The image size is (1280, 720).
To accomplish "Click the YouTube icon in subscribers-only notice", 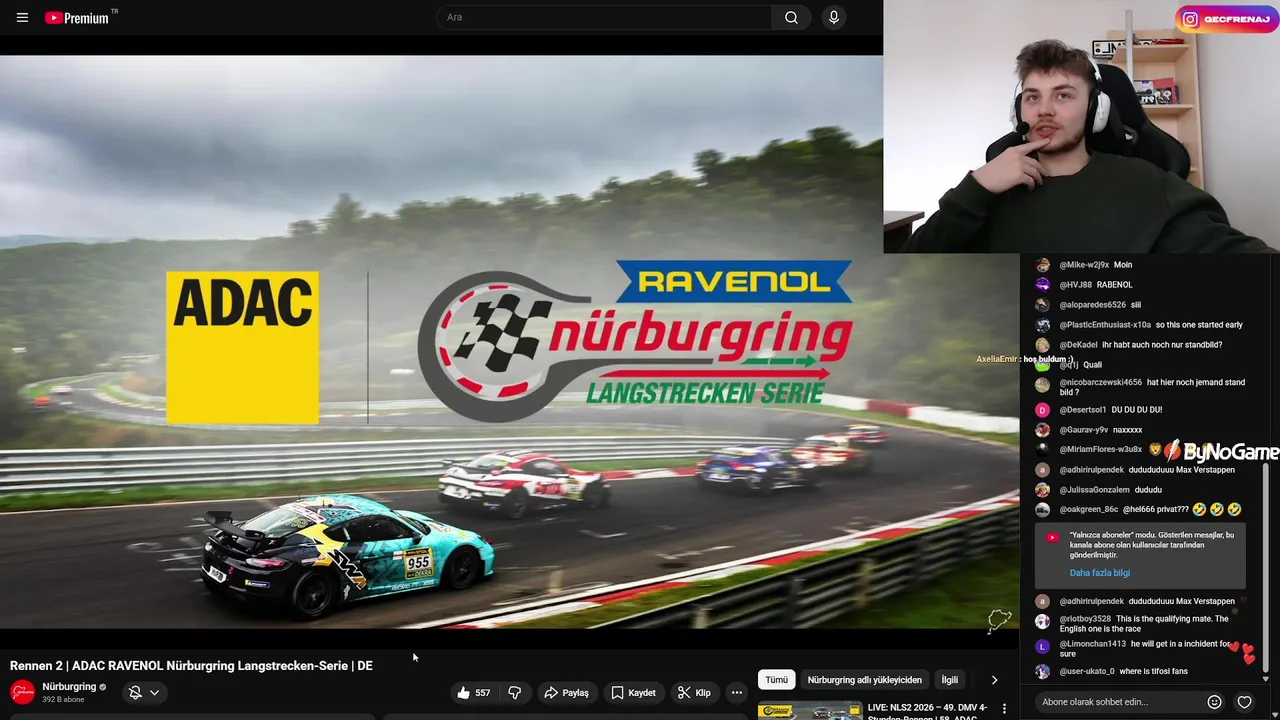I will tap(1052, 537).
